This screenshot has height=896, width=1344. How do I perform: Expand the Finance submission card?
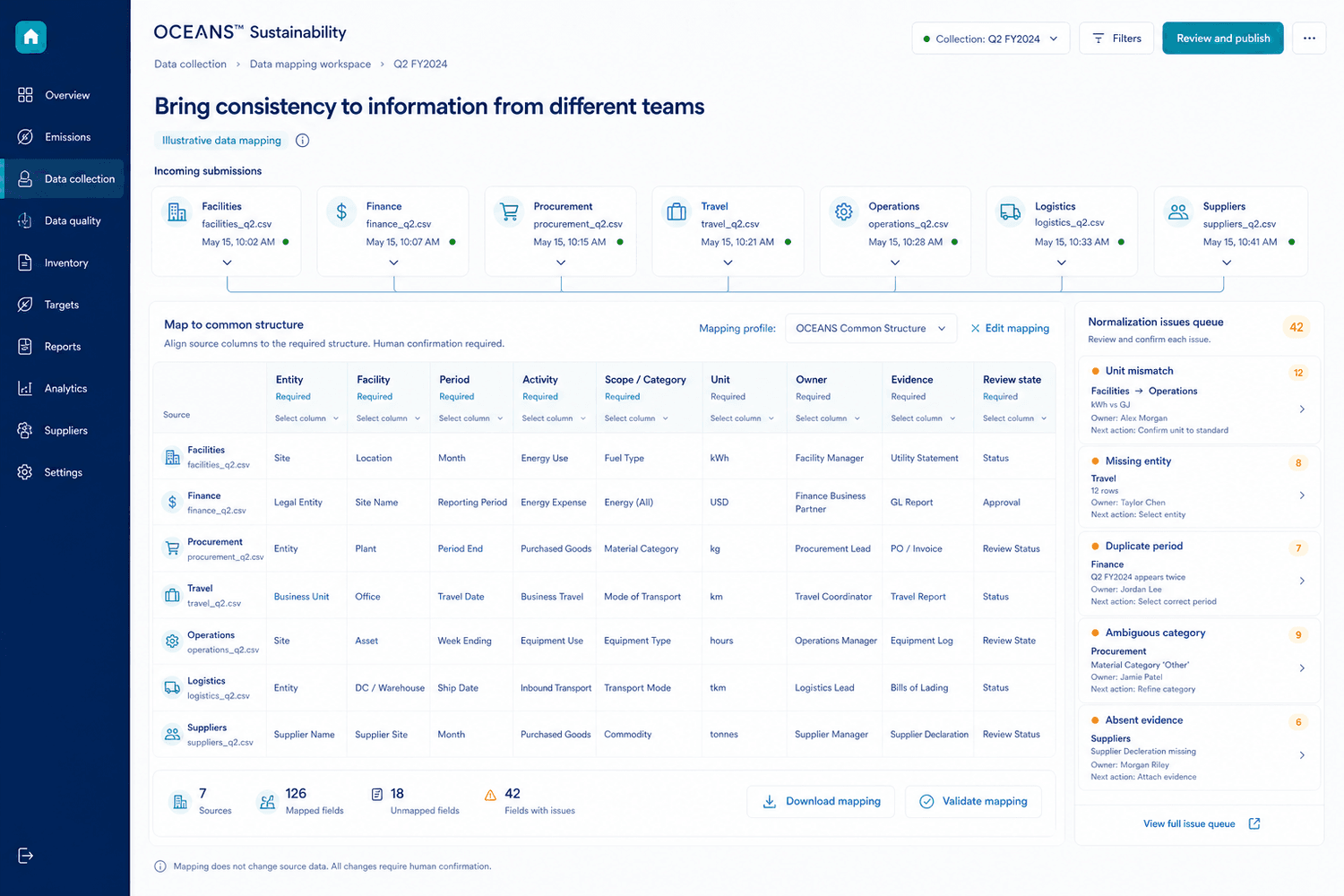coord(393,263)
